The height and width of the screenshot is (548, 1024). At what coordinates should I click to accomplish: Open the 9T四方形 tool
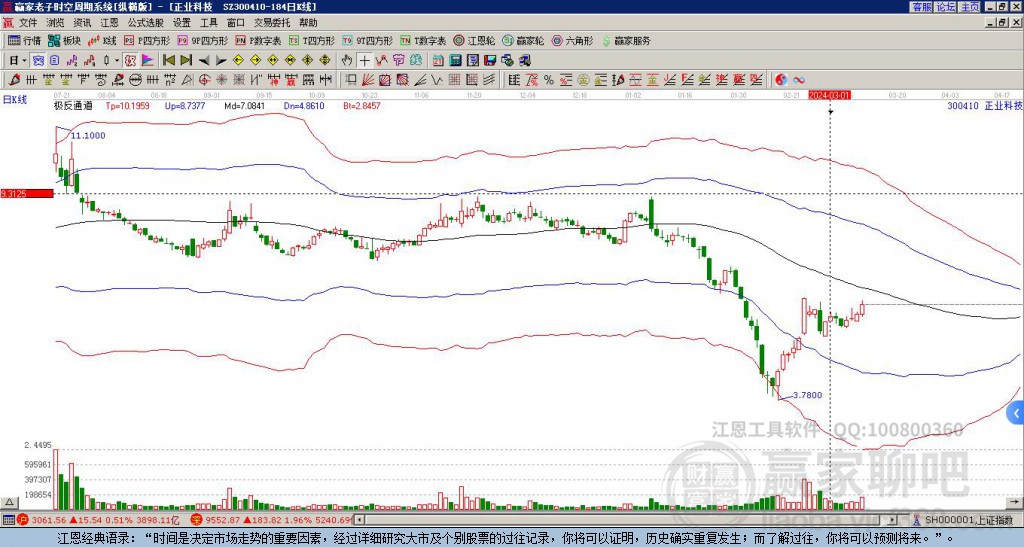(x=368, y=40)
